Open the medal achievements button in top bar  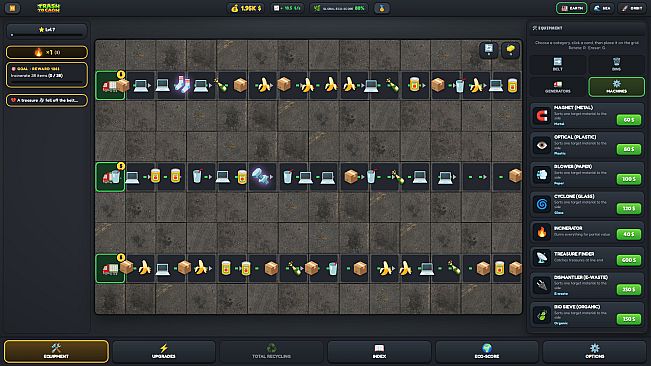click(x=382, y=8)
